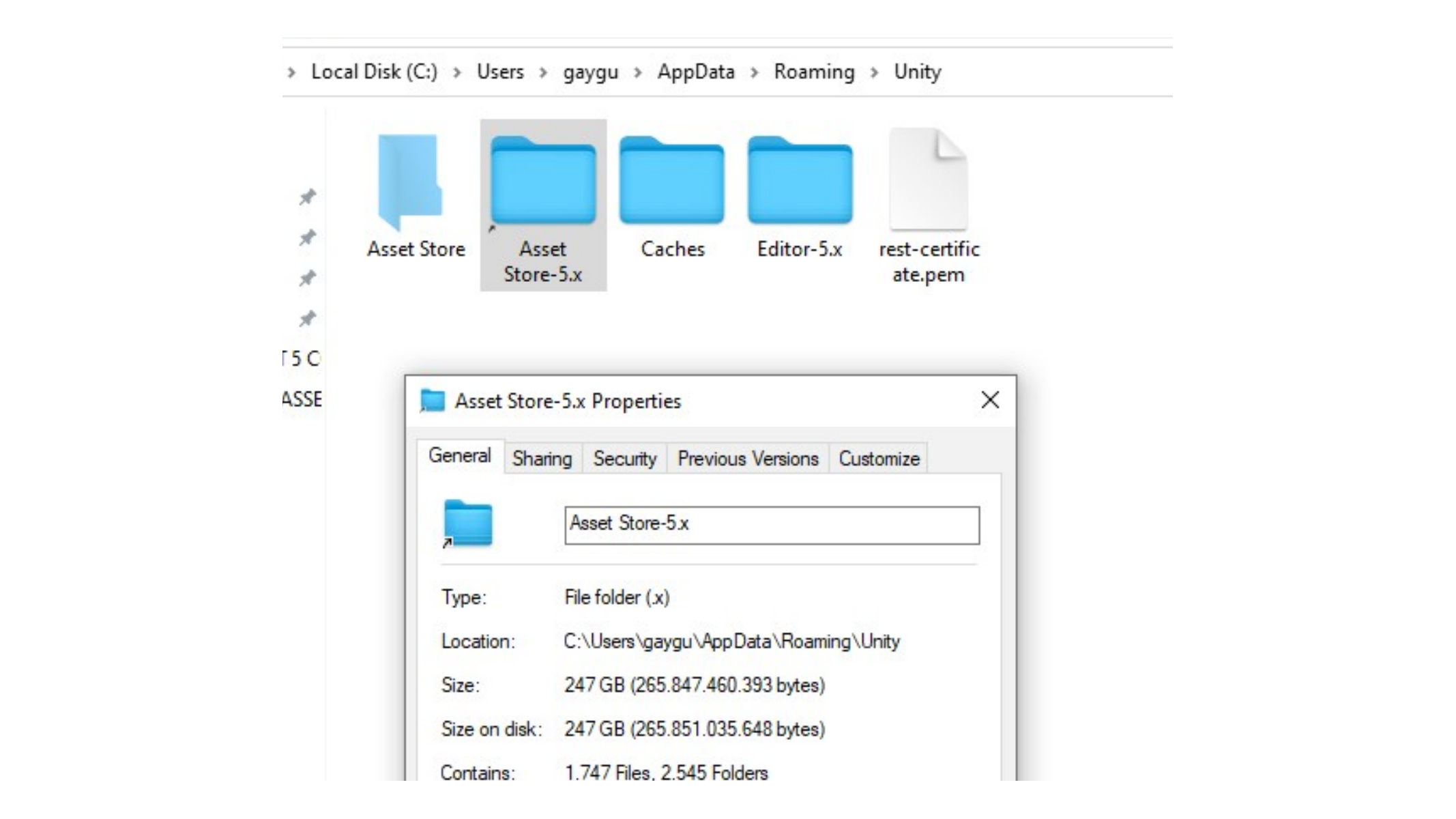Go to gaygu folder in breadcrumb
This screenshot has width=1456, height=819.
pyautogui.click(x=590, y=72)
